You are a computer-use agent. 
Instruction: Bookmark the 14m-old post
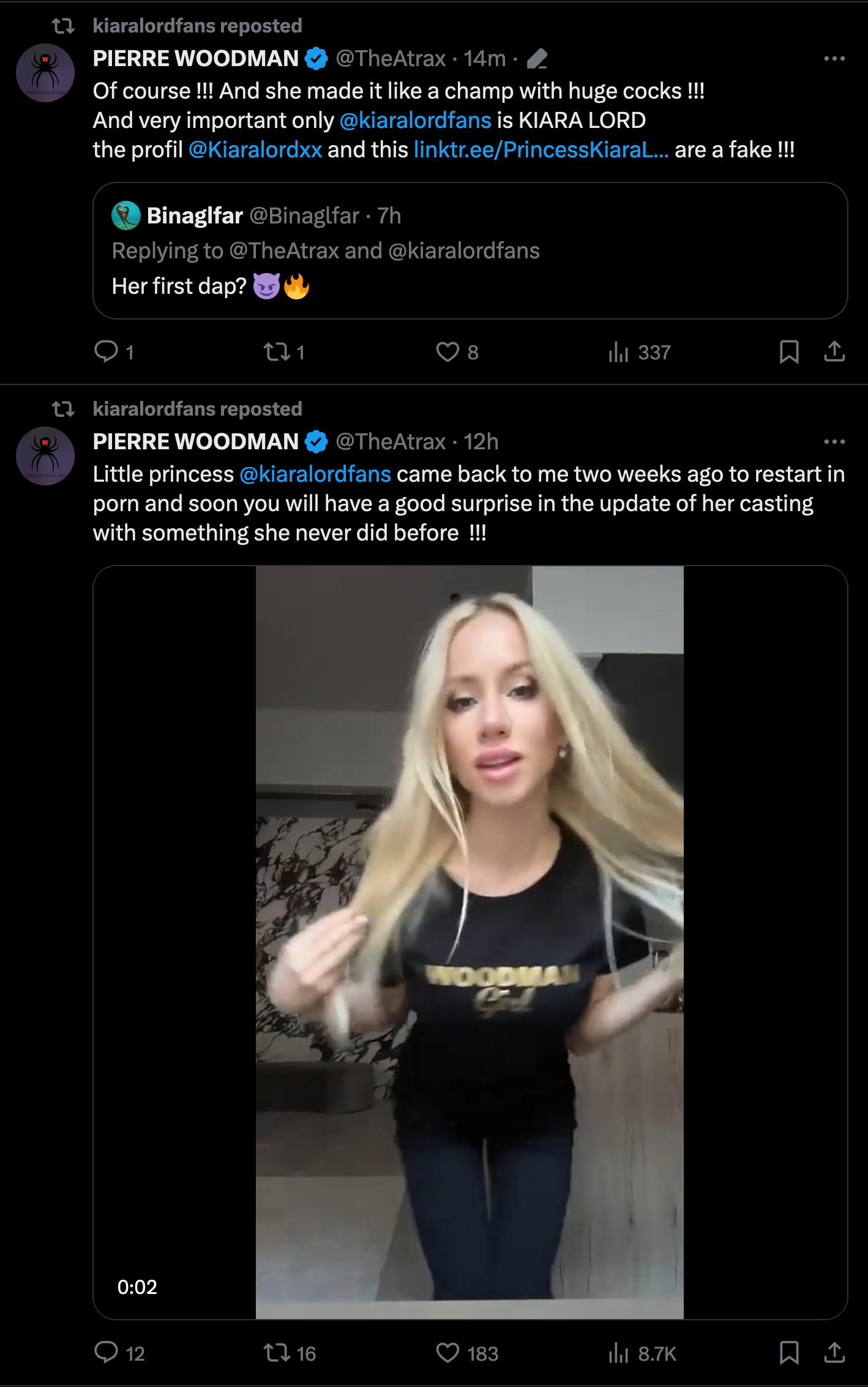tap(789, 352)
